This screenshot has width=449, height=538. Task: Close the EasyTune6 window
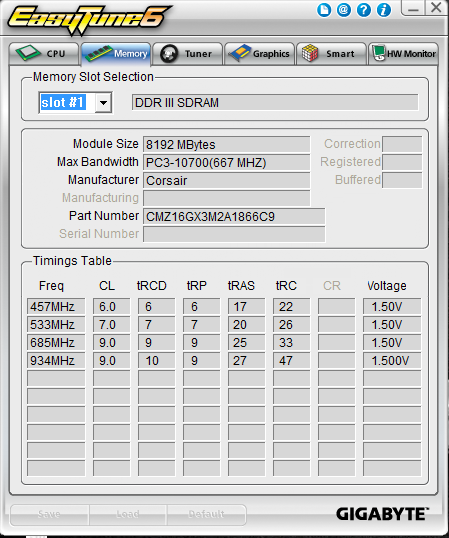[x=436, y=8]
